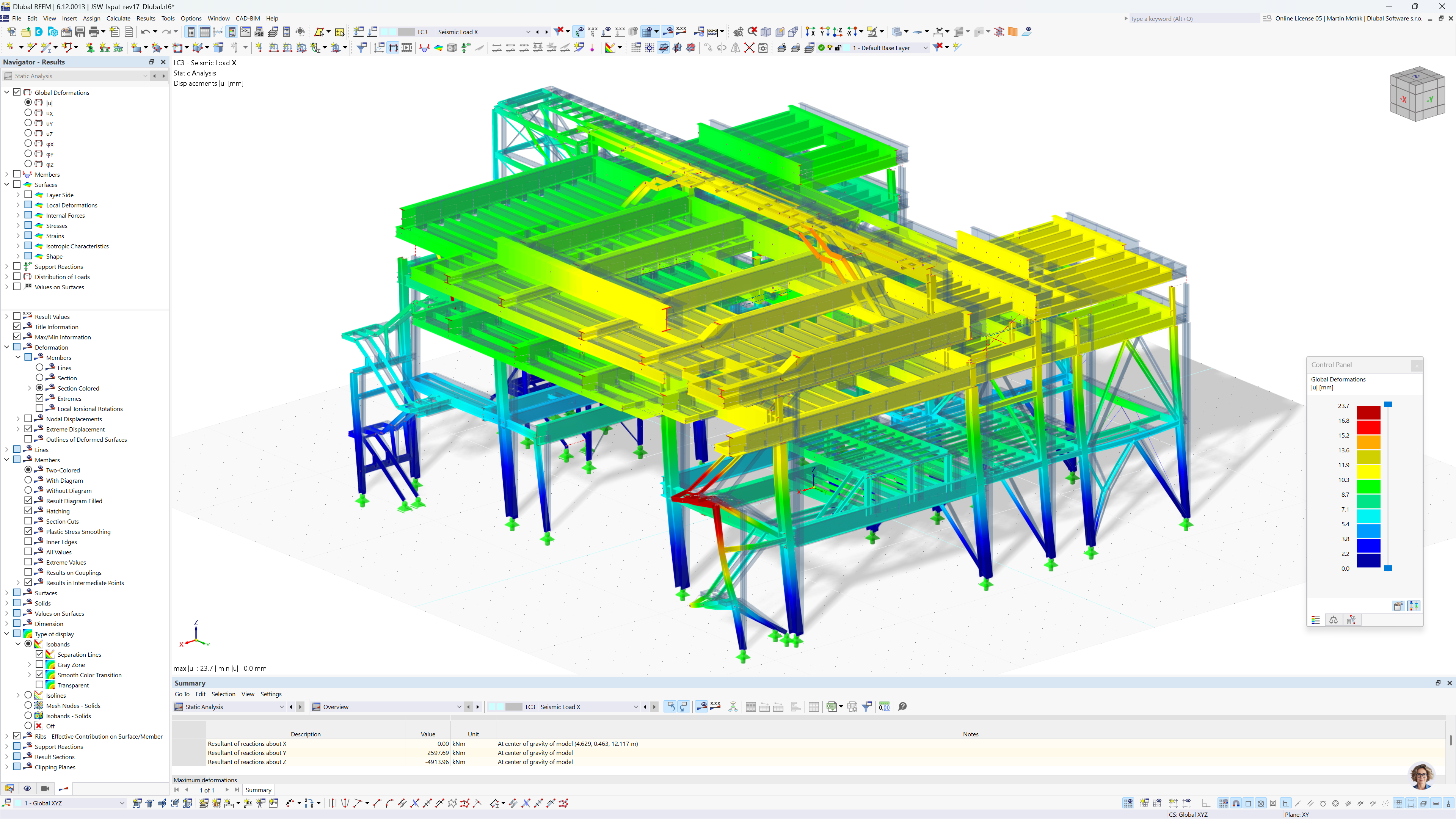Select the uX deformation radio button
The width and height of the screenshot is (1456, 819).
tap(28, 113)
